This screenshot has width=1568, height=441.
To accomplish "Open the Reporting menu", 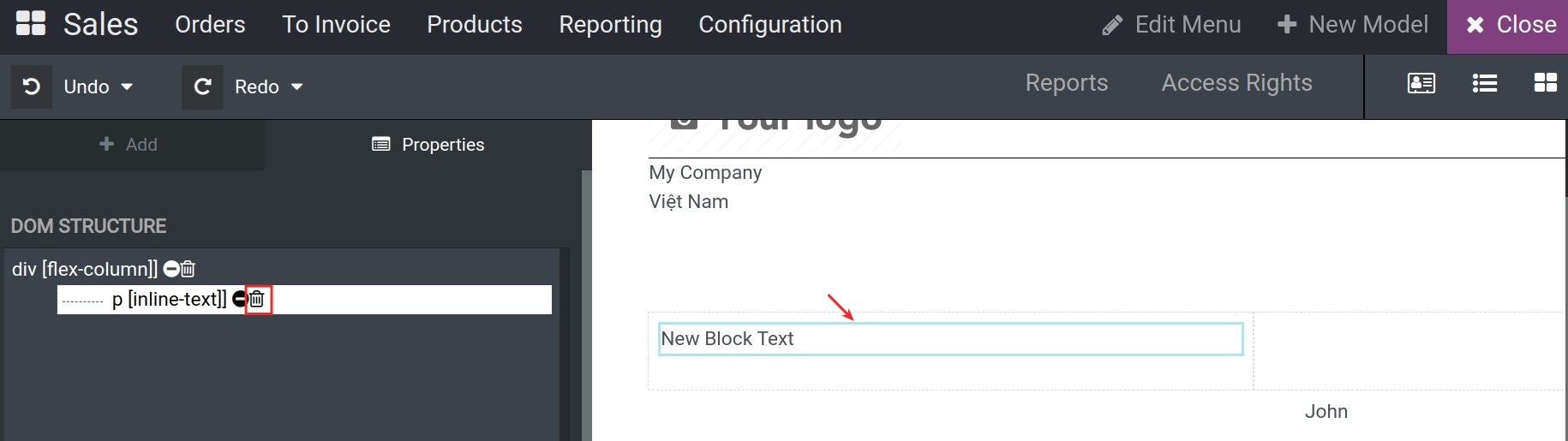I will coord(610,25).
